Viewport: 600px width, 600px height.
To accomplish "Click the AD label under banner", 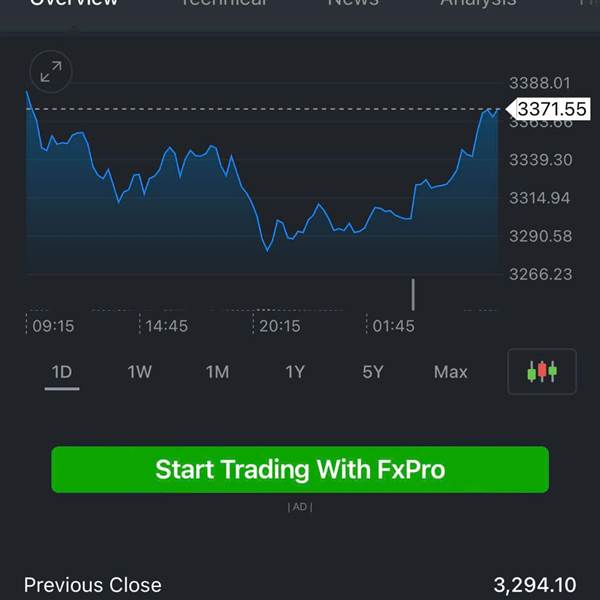I will click(x=300, y=507).
